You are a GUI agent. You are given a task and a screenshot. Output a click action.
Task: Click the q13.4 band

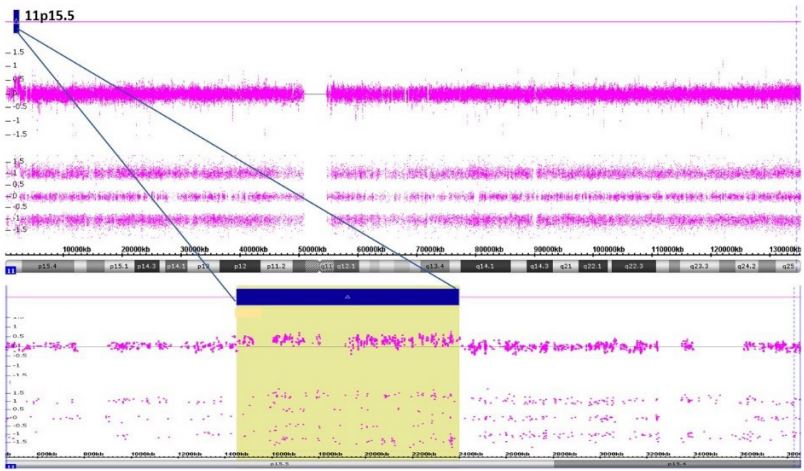[x=435, y=267]
